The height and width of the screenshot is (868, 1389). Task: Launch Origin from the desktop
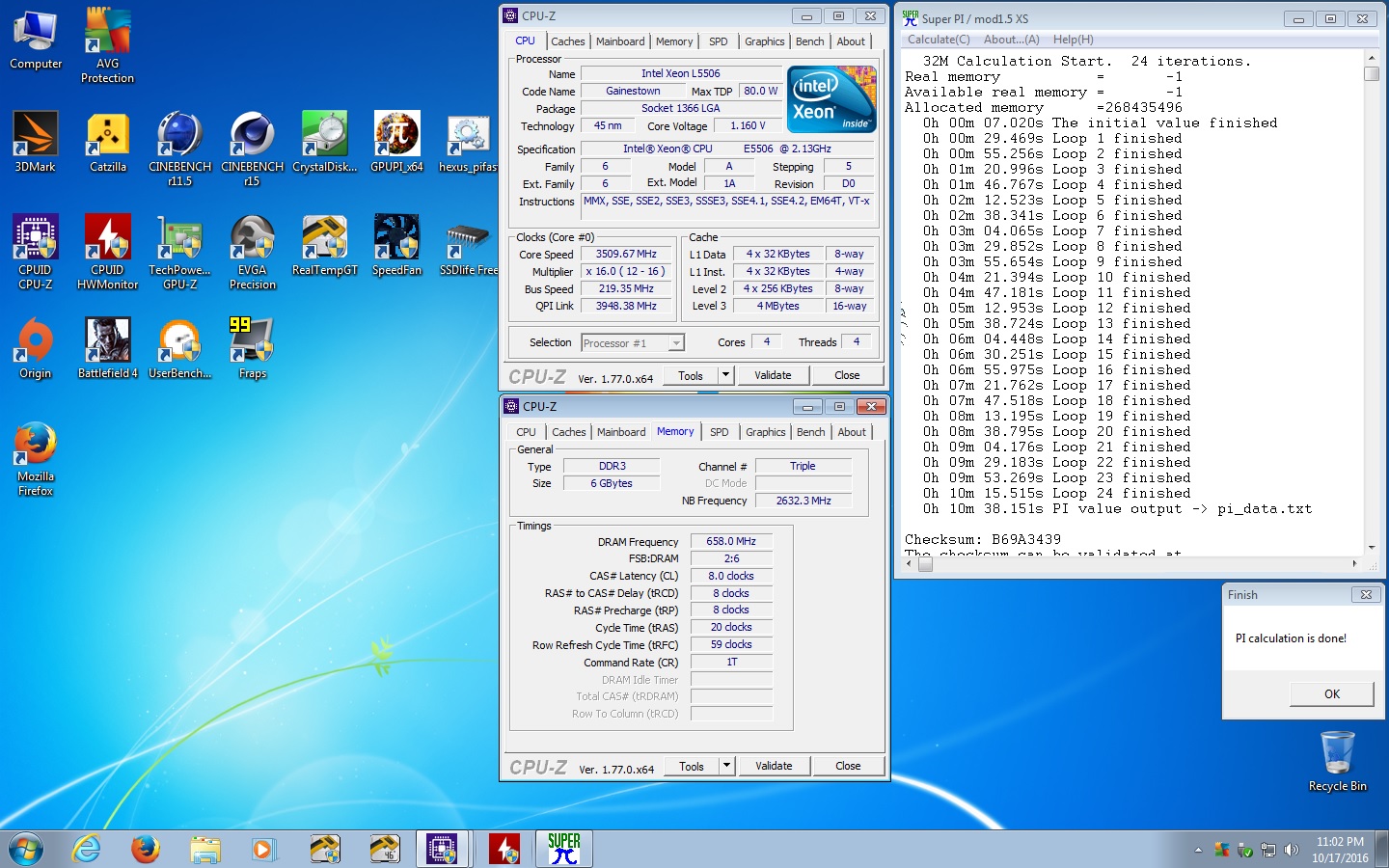click(x=36, y=349)
